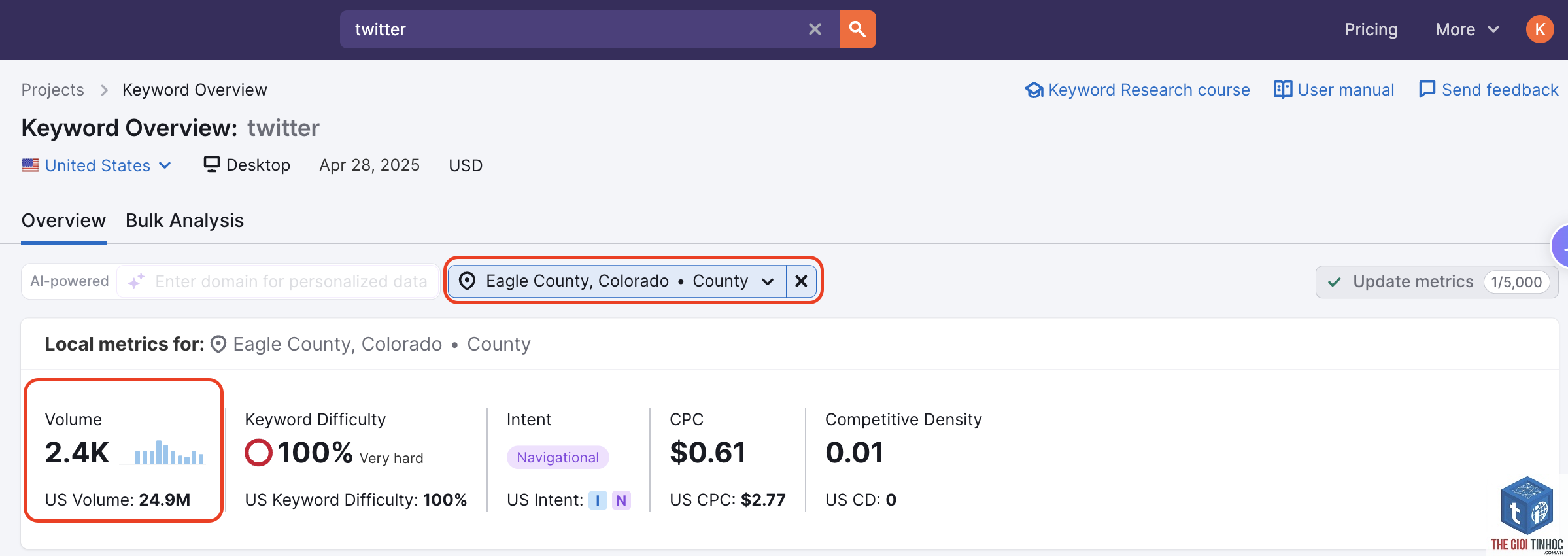This screenshot has width=1568, height=556.
Task: Remove the Eagle County location filter
Action: (801, 281)
